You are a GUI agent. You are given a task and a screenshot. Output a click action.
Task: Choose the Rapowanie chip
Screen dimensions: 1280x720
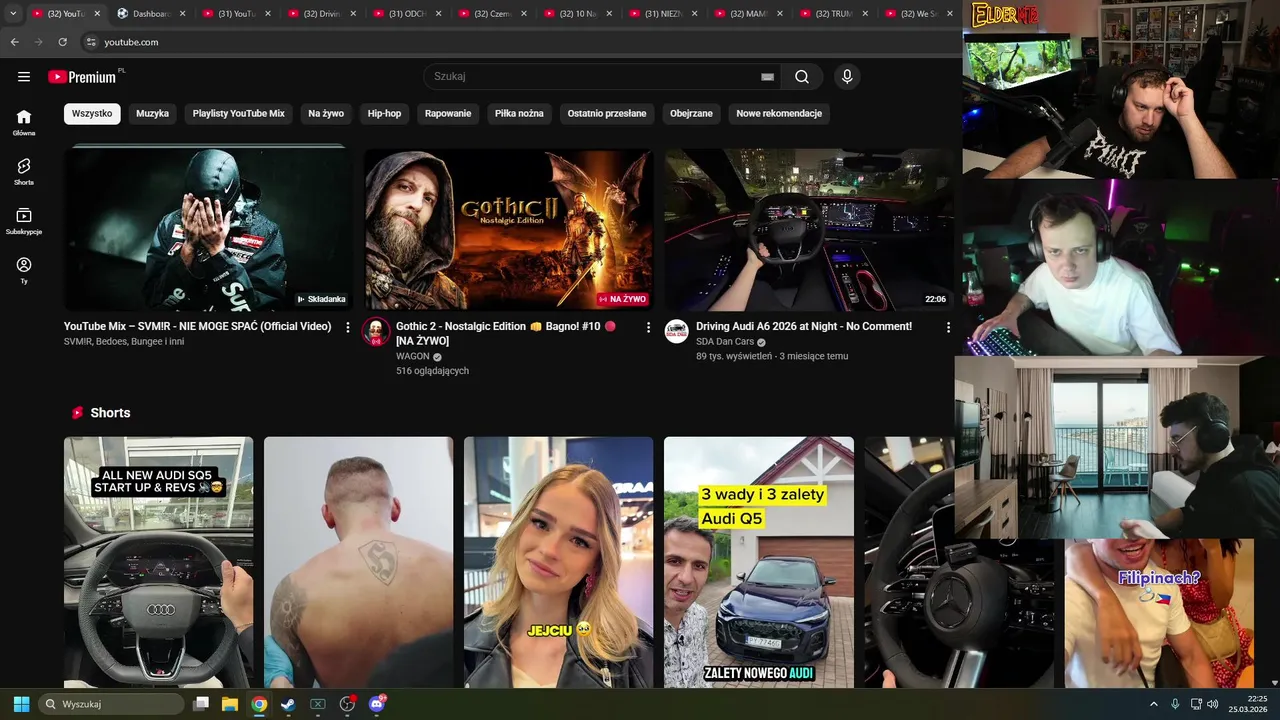(x=448, y=114)
